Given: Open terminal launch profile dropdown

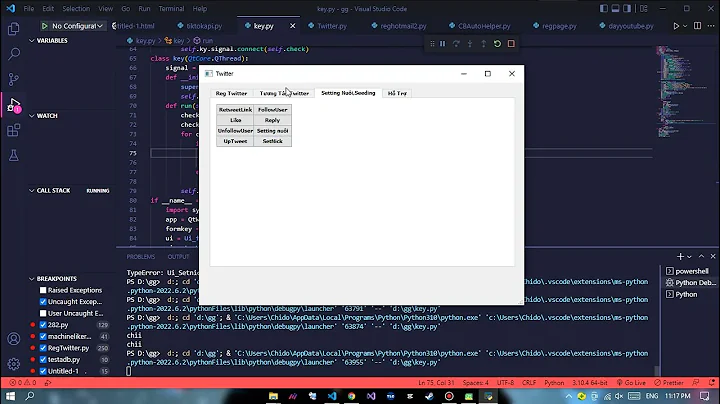Looking at the screenshot, I should (x=689, y=257).
